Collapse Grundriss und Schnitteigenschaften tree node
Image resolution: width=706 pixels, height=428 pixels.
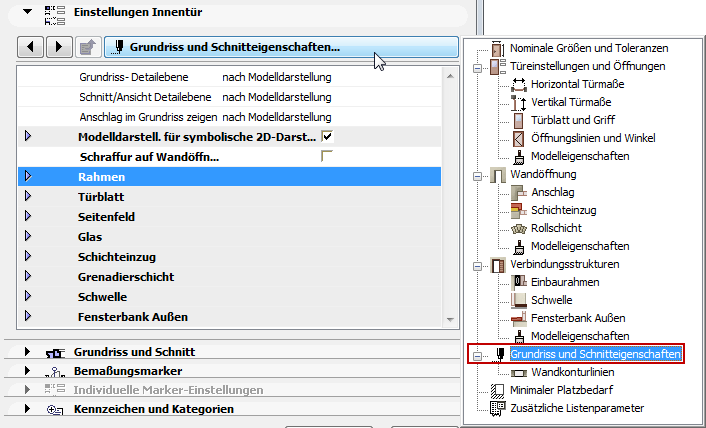pos(477,356)
